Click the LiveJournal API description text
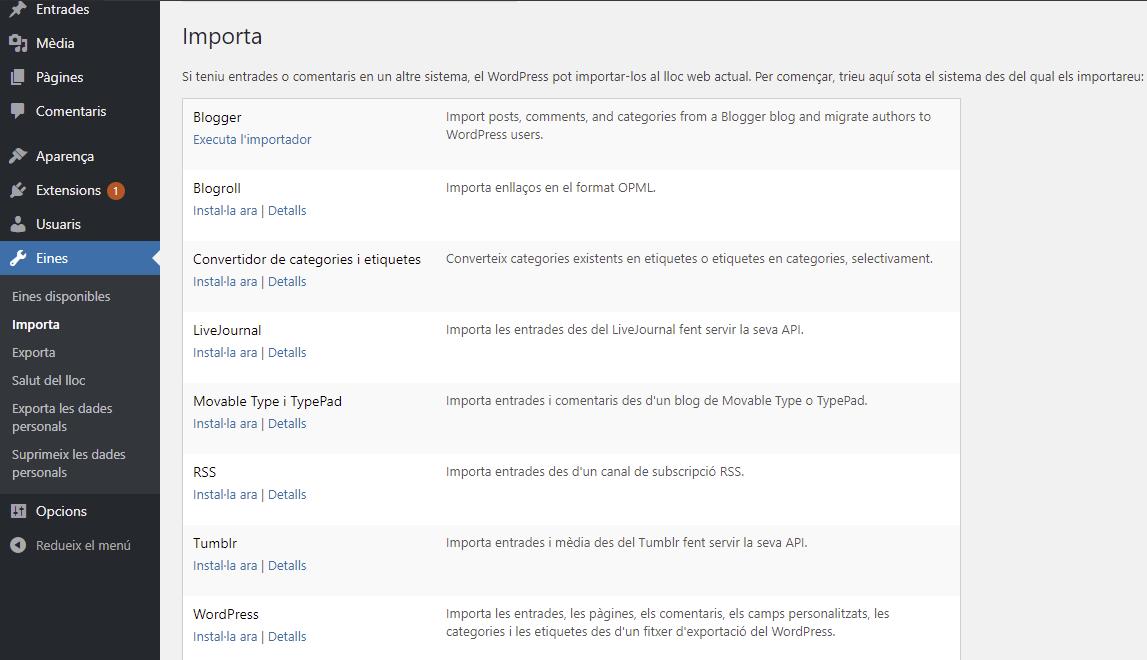The width and height of the screenshot is (1147, 660). coord(625,330)
